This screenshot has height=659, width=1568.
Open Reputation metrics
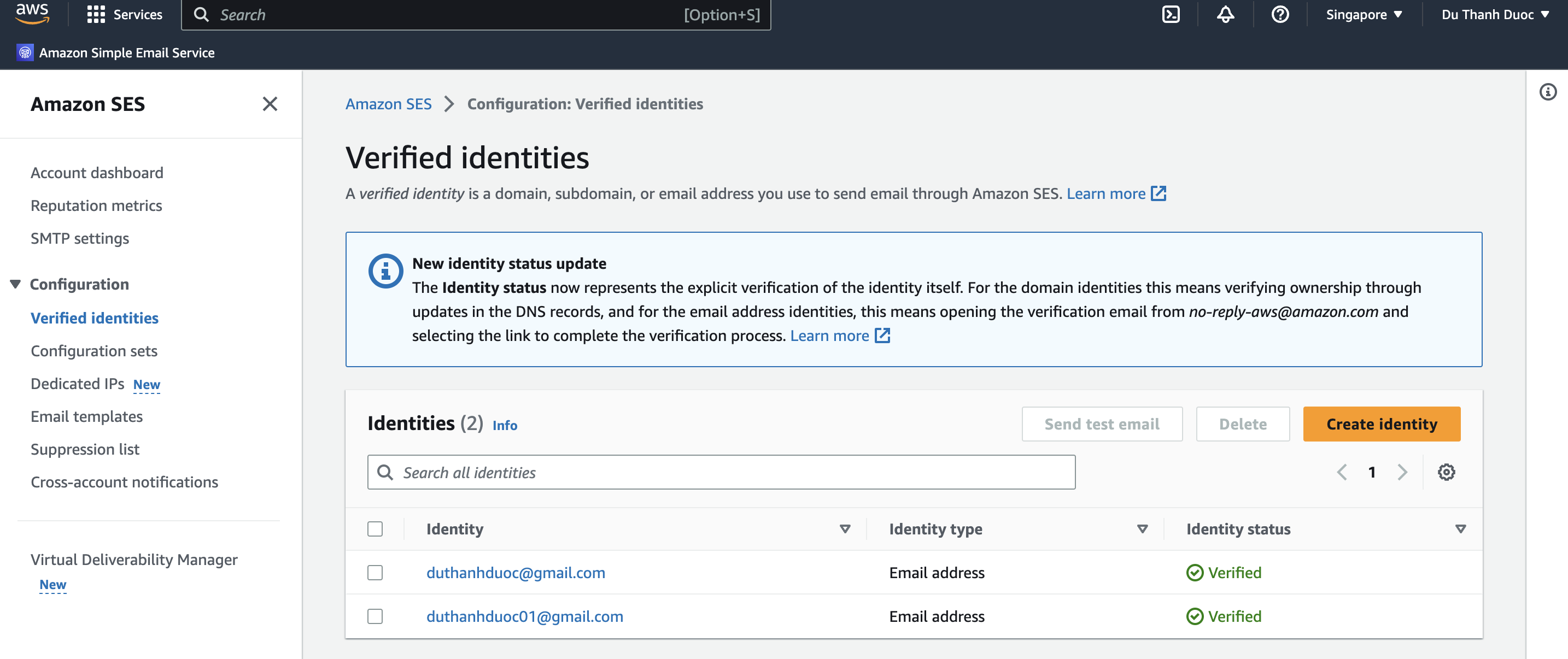[x=96, y=205]
